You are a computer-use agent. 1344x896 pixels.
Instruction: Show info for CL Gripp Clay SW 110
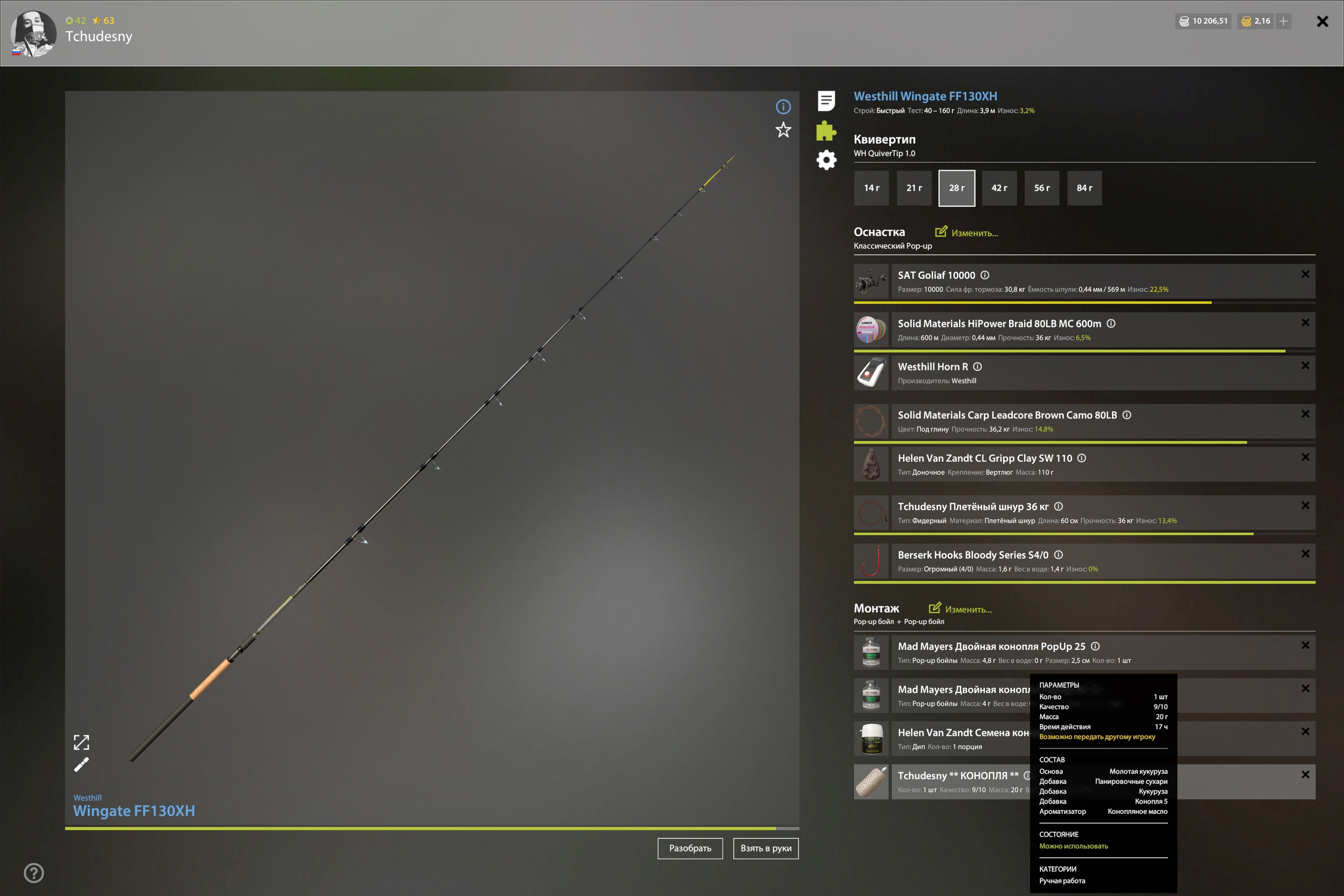pyautogui.click(x=1081, y=458)
